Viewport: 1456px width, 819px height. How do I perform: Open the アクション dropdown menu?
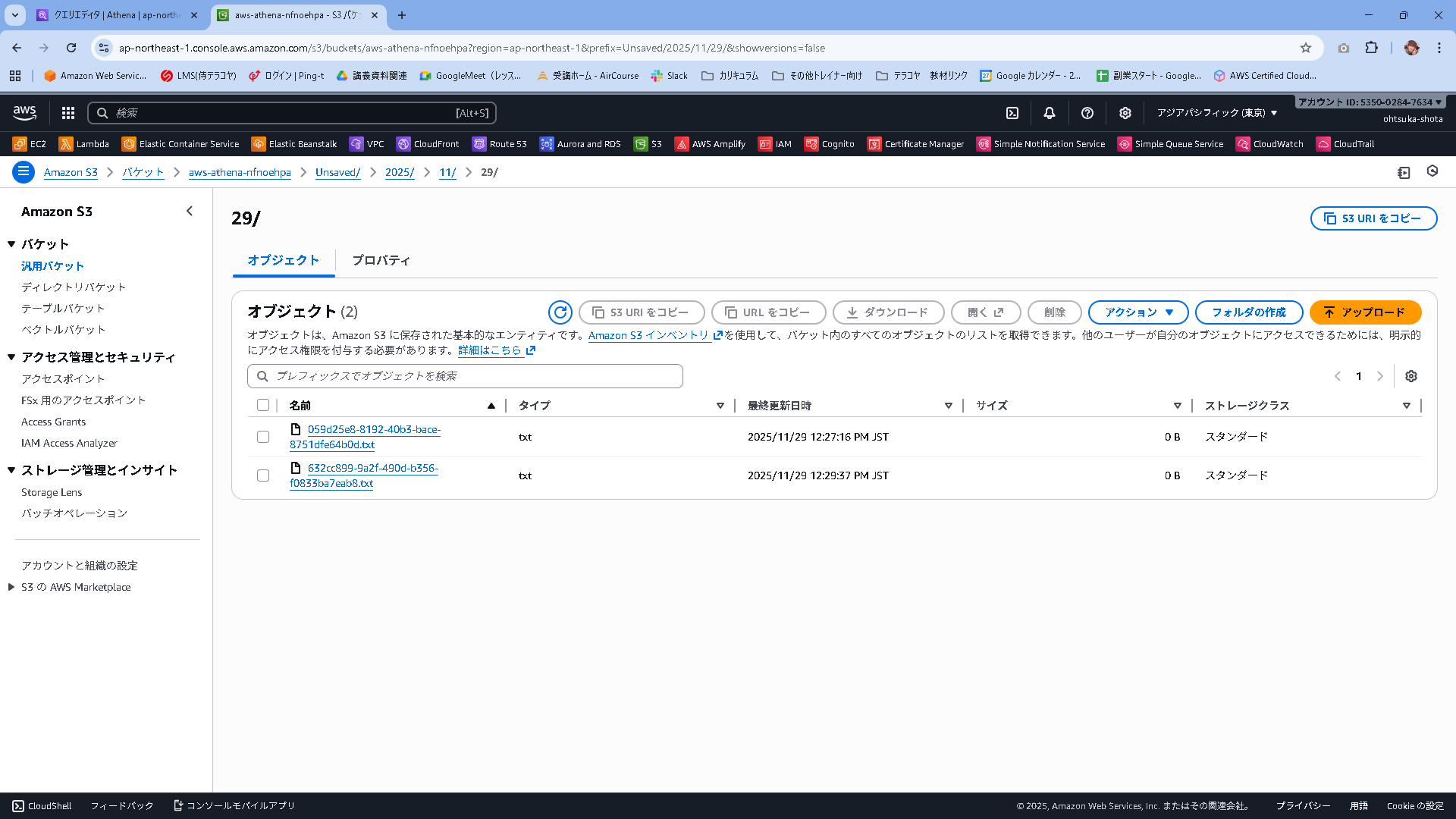pyautogui.click(x=1138, y=312)
